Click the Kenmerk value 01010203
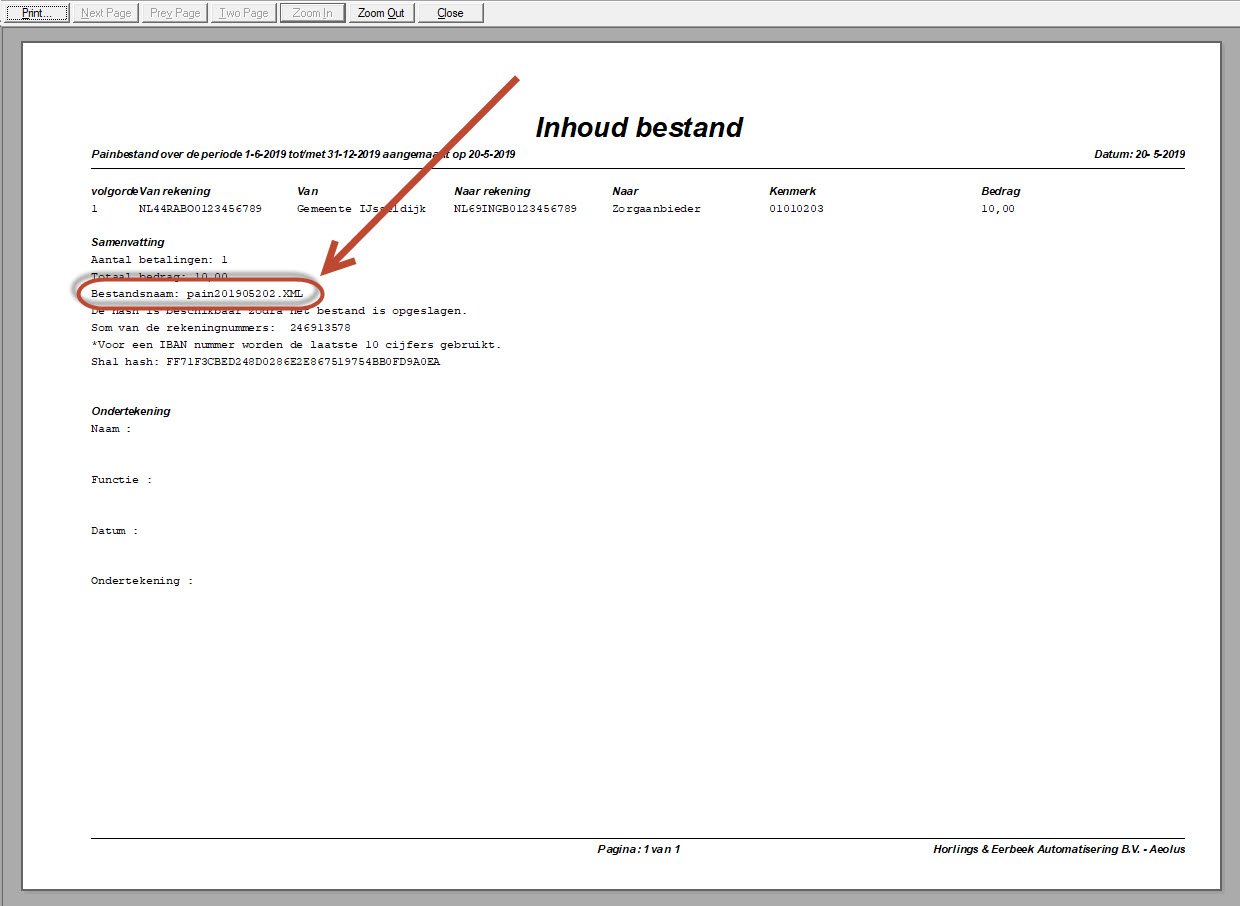The height and width of the screenshot is (906, 1240). [796, 209]
